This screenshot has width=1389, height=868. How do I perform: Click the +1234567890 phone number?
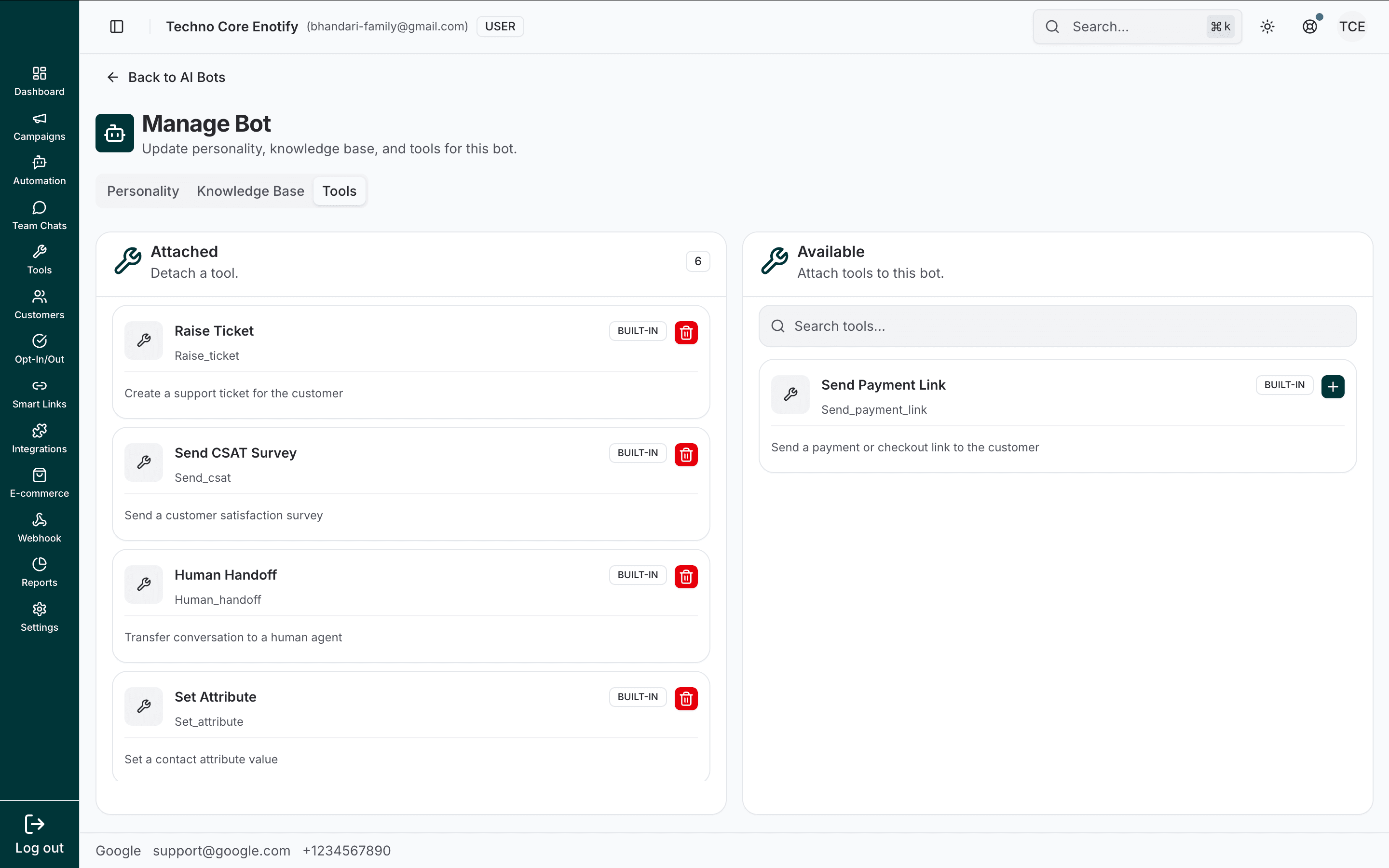(x=347, y=850)
